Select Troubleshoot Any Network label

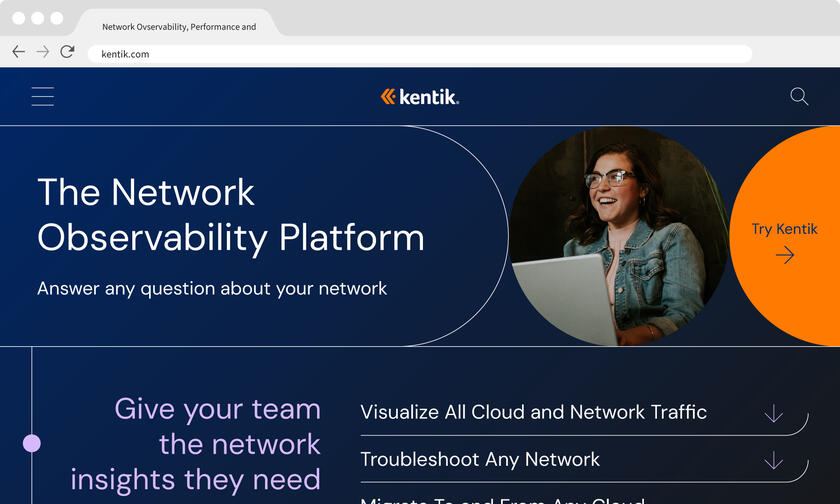point(480,460)
